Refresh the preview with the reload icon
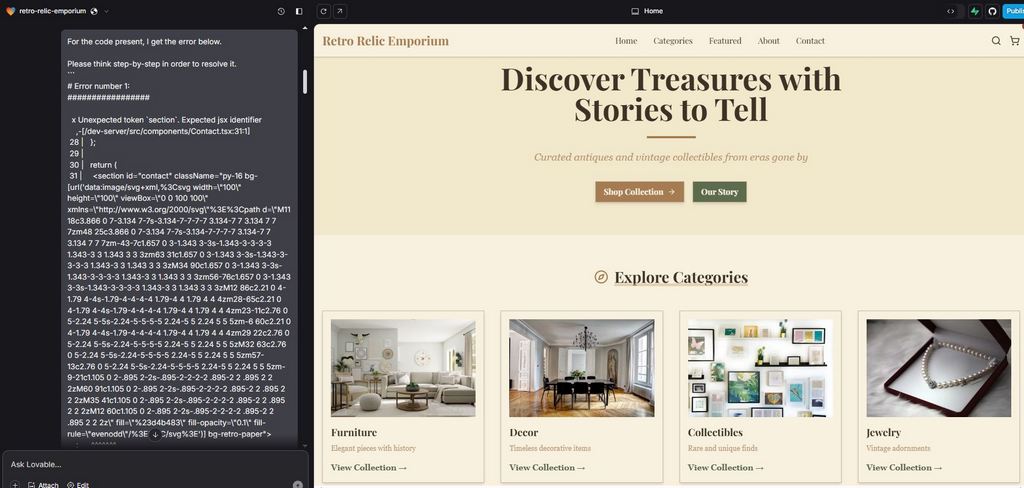This screenshot has width=1024, height=488. coord(323,11)
